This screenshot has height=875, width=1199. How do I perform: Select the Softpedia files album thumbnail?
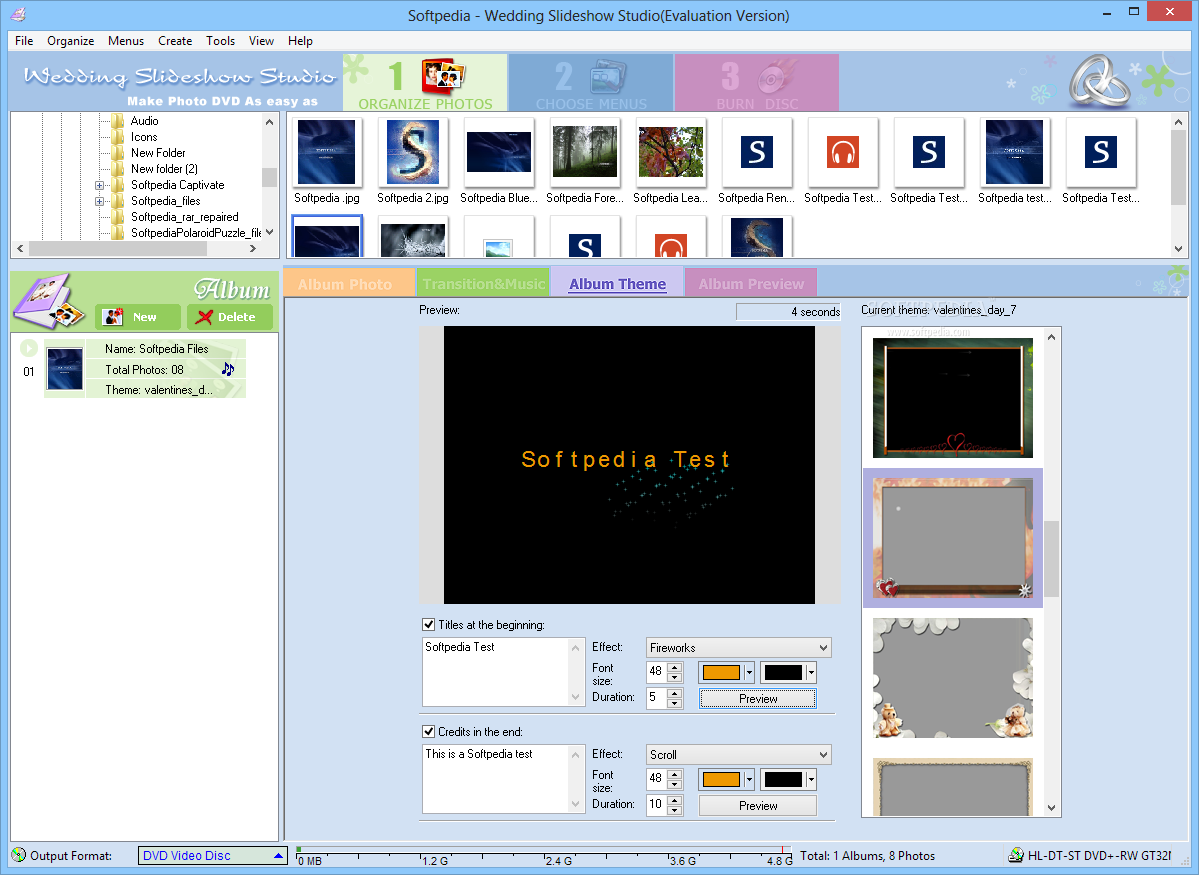(x=65, y=369)
